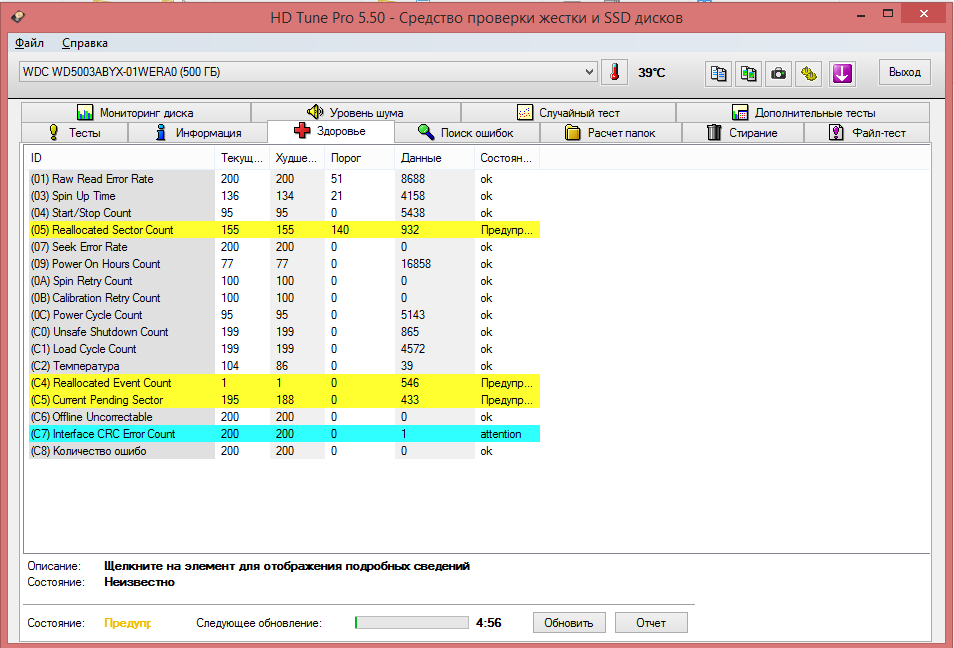Select the (C1) Load Cycle Count row

[284, 349]
